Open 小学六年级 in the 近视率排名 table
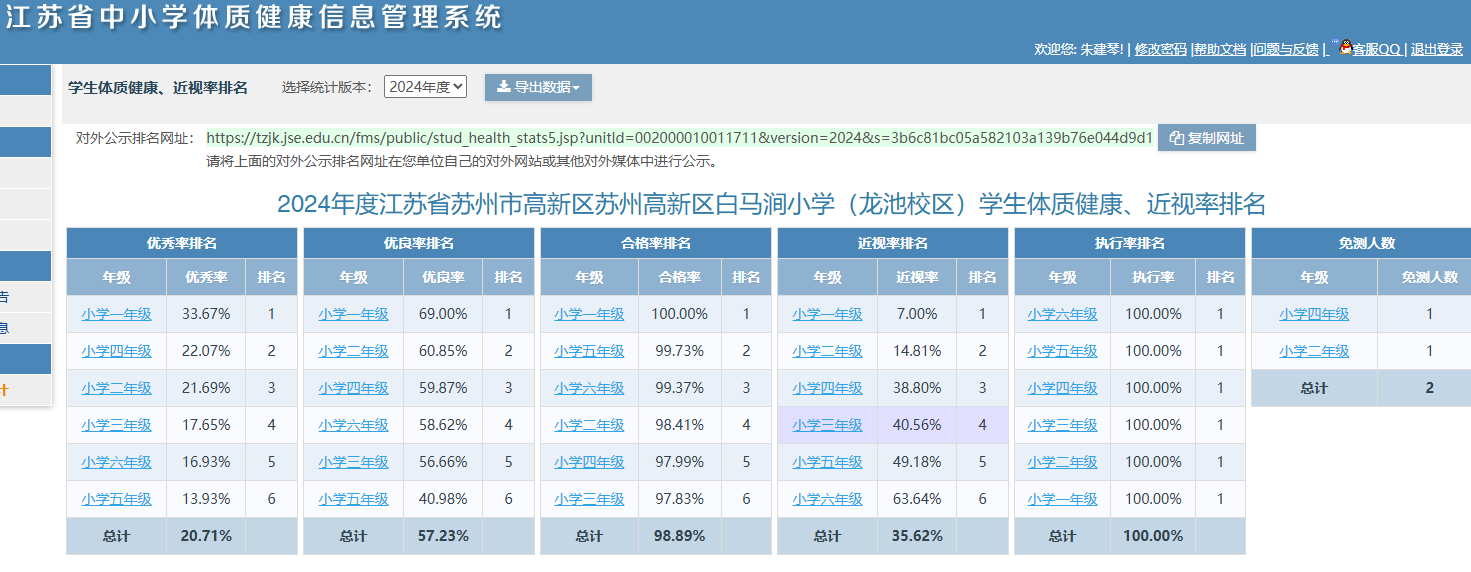Image resolution: width=1471 pixels, height=572 pixels. point(827,499)
